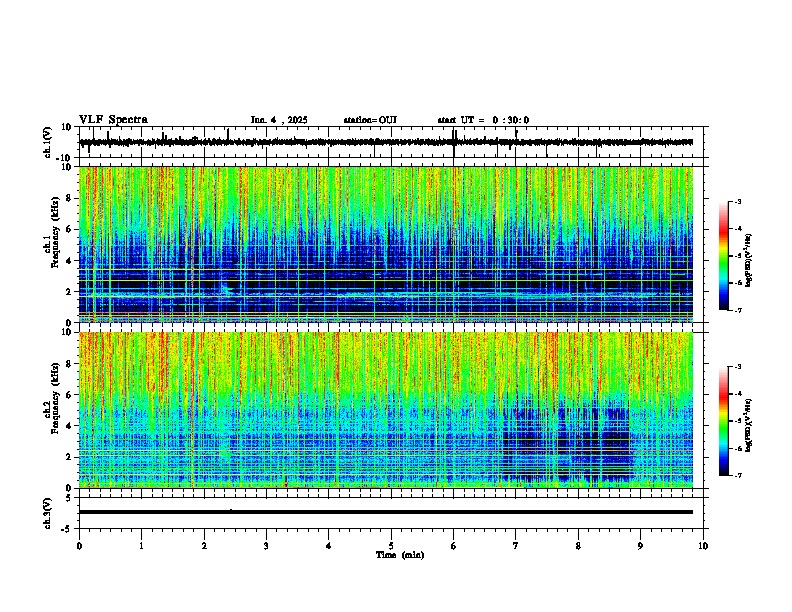Click inside the ch.1 spectrogram panel
This screenshot has width=792, height=612.
[386, 244]
